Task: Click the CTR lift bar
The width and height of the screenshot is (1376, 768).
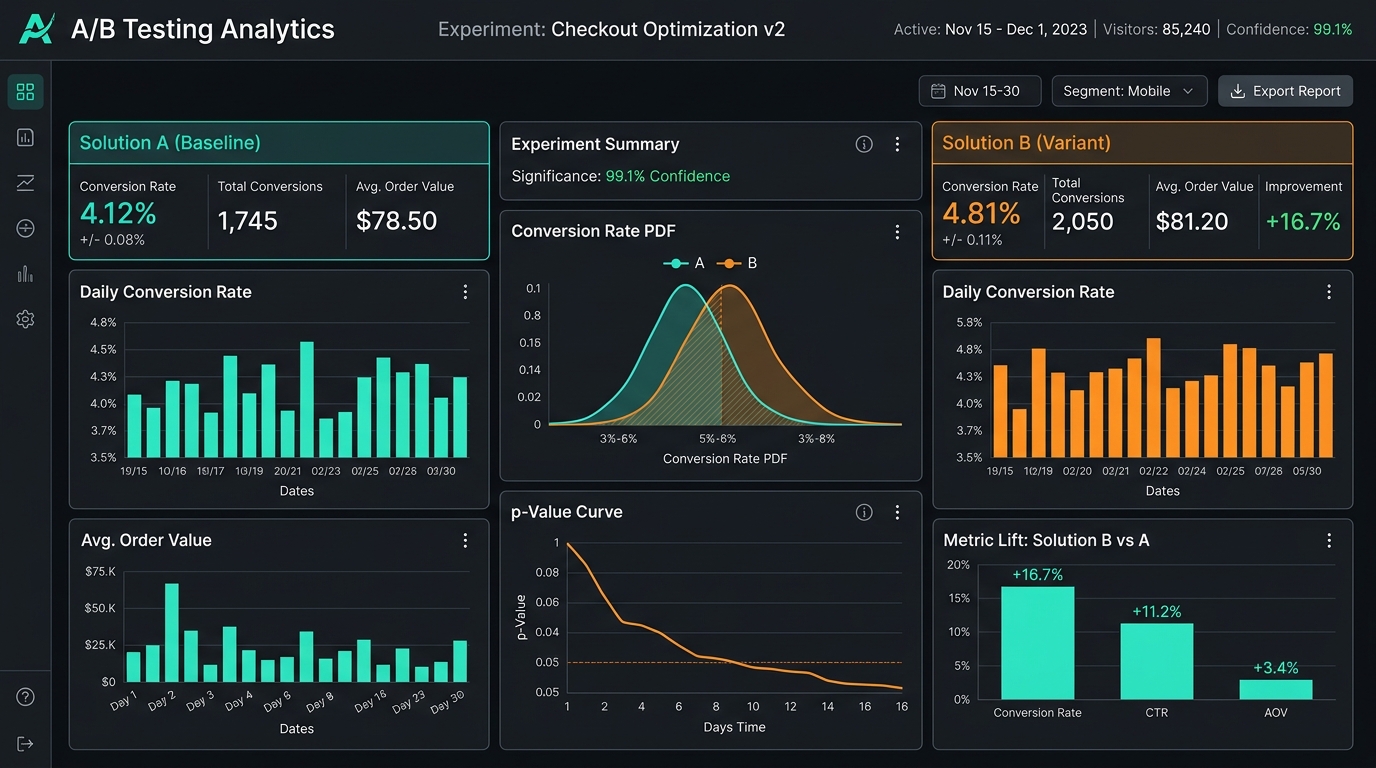Action: pos(1157,661)
